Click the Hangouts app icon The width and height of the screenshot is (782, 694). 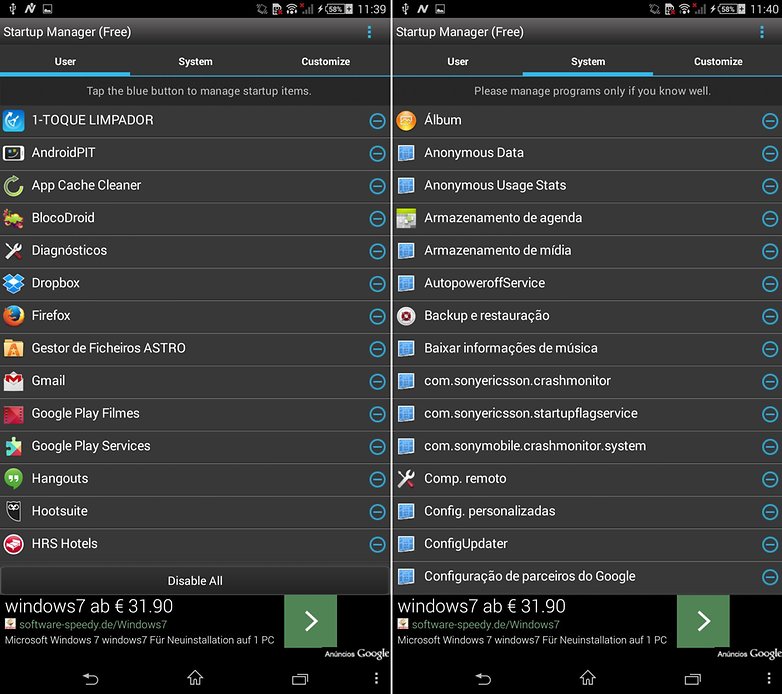coord(13,479)
